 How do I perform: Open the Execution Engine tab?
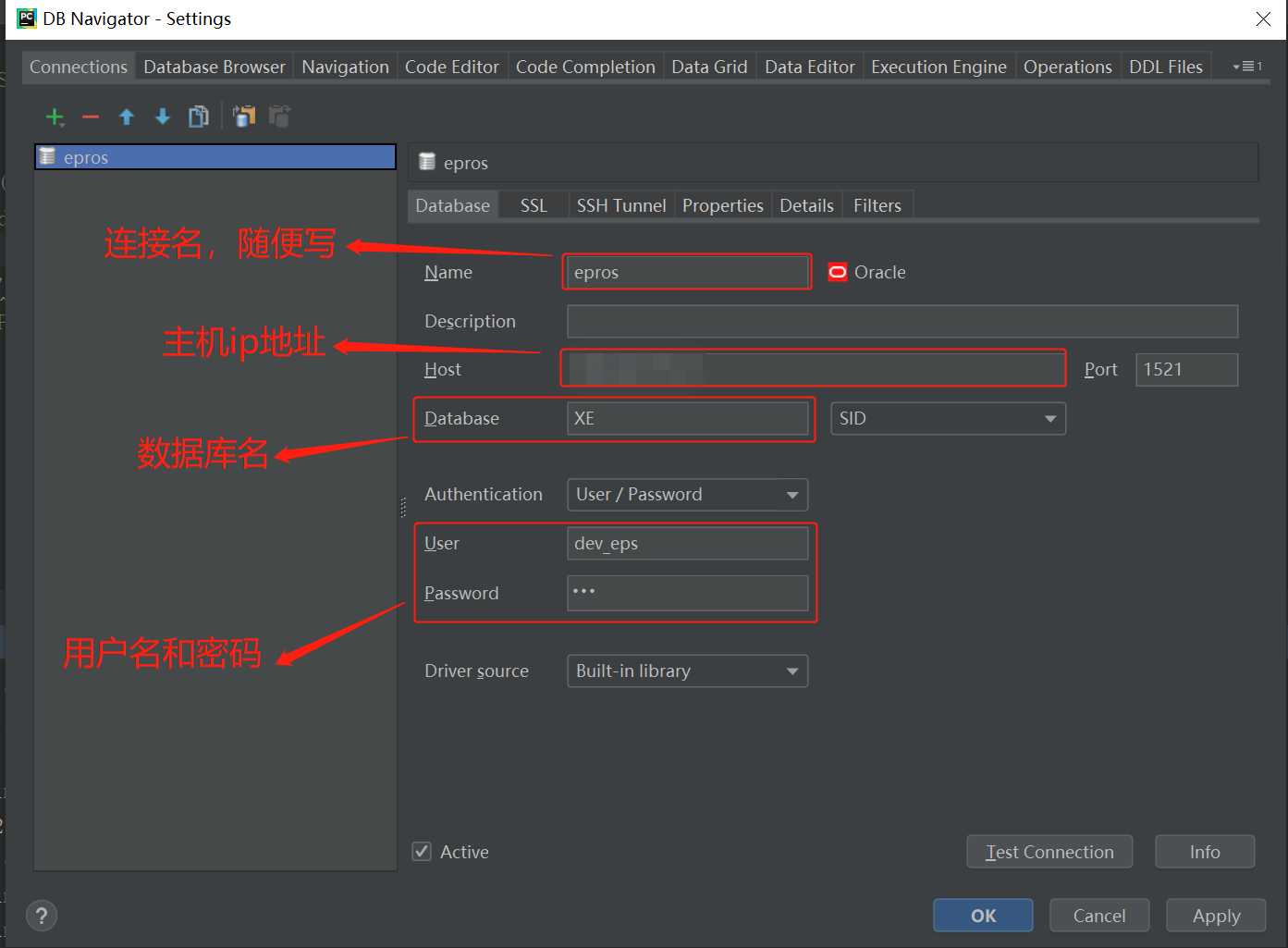(938, 67)
